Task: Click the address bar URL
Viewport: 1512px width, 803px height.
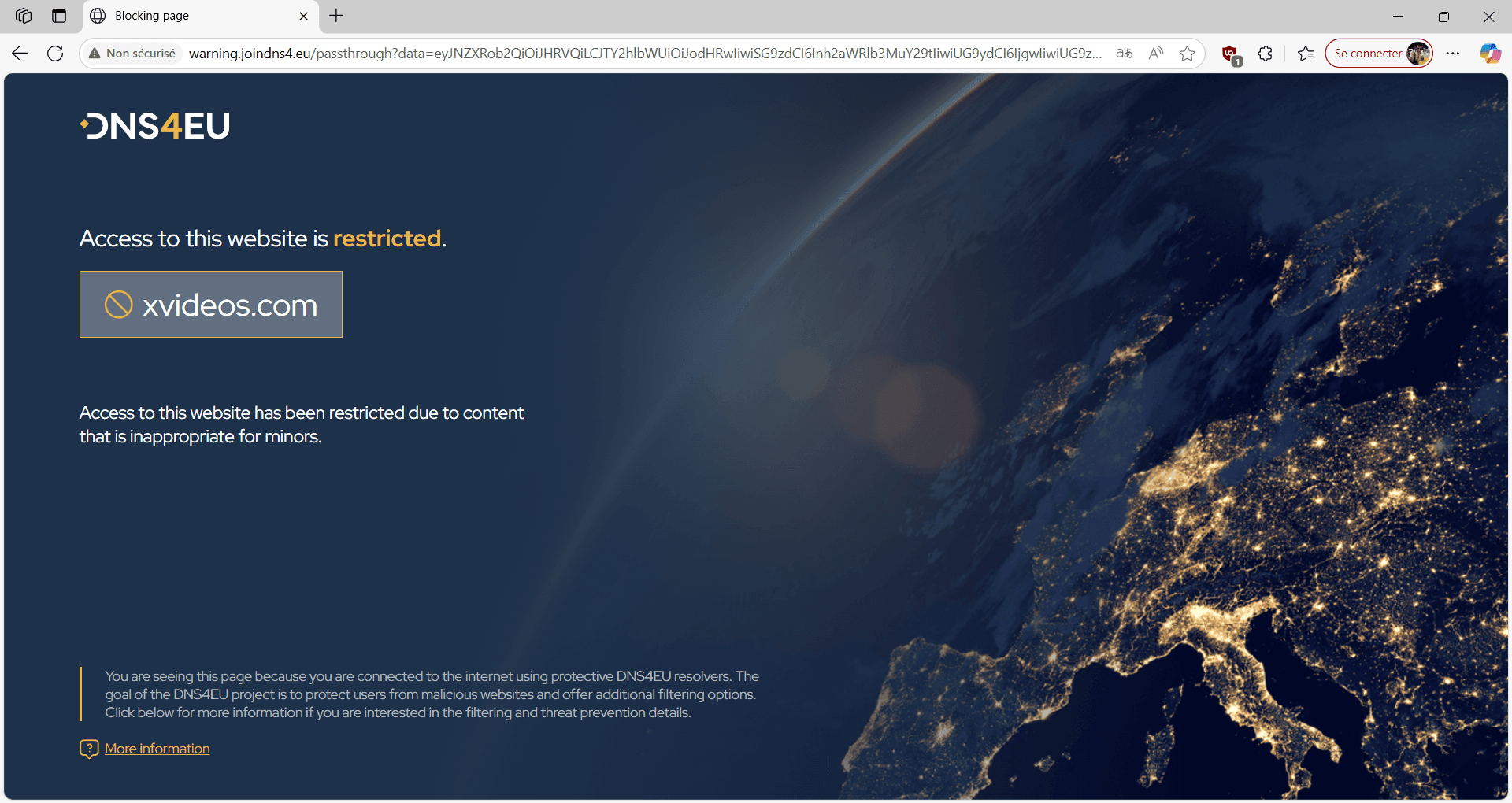Action: tap(645, 54)
